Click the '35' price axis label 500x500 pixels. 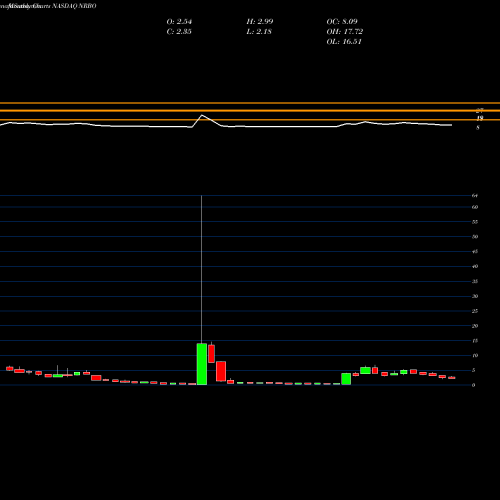coord(475,281)
